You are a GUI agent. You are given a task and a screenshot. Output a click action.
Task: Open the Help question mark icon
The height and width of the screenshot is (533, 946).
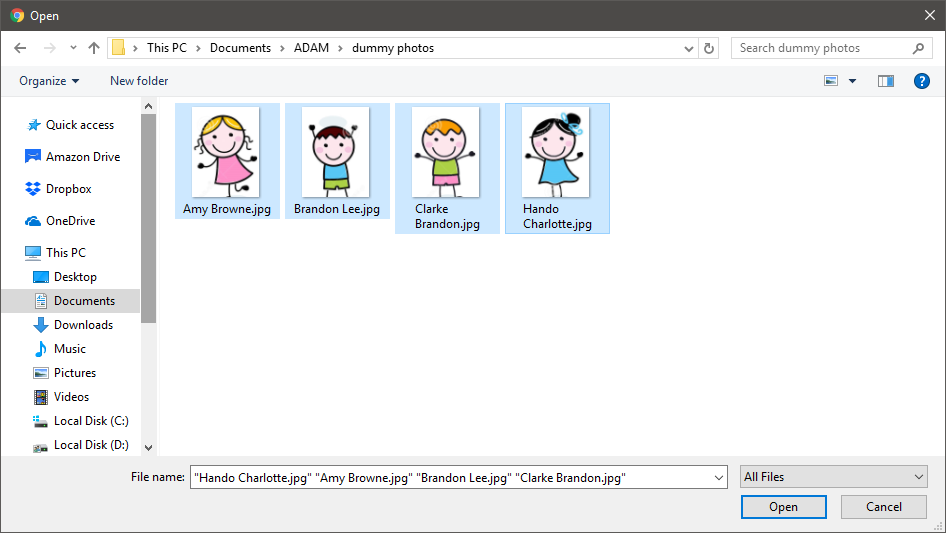coord(922,81)
